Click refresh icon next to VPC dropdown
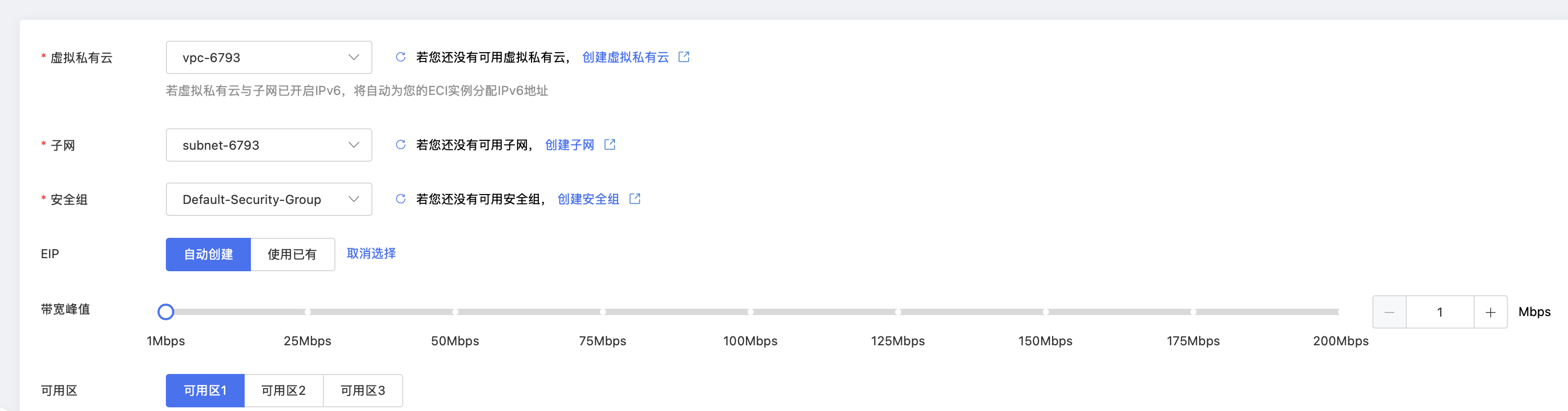The height and width of the screenshot is (411, 1568). coord(401,57)
